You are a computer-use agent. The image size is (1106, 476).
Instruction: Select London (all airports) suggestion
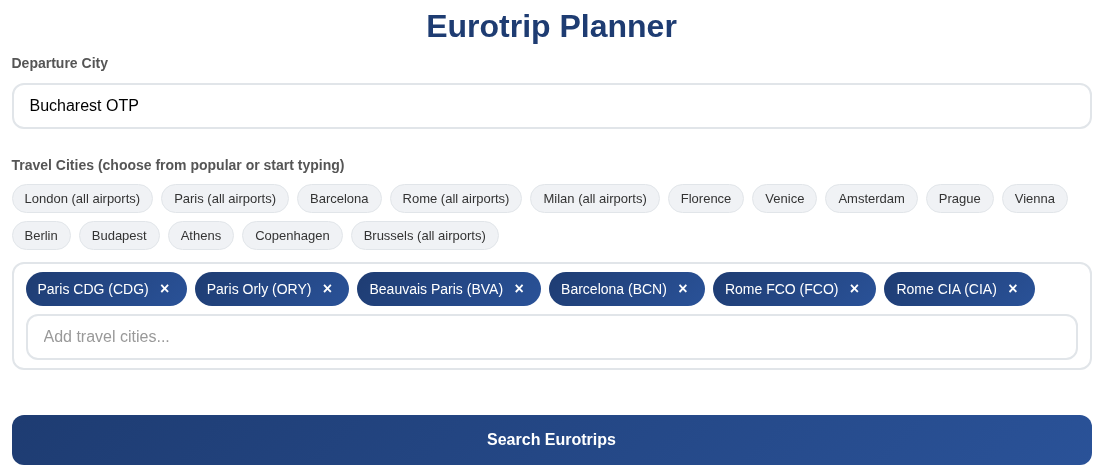point(82,198)
